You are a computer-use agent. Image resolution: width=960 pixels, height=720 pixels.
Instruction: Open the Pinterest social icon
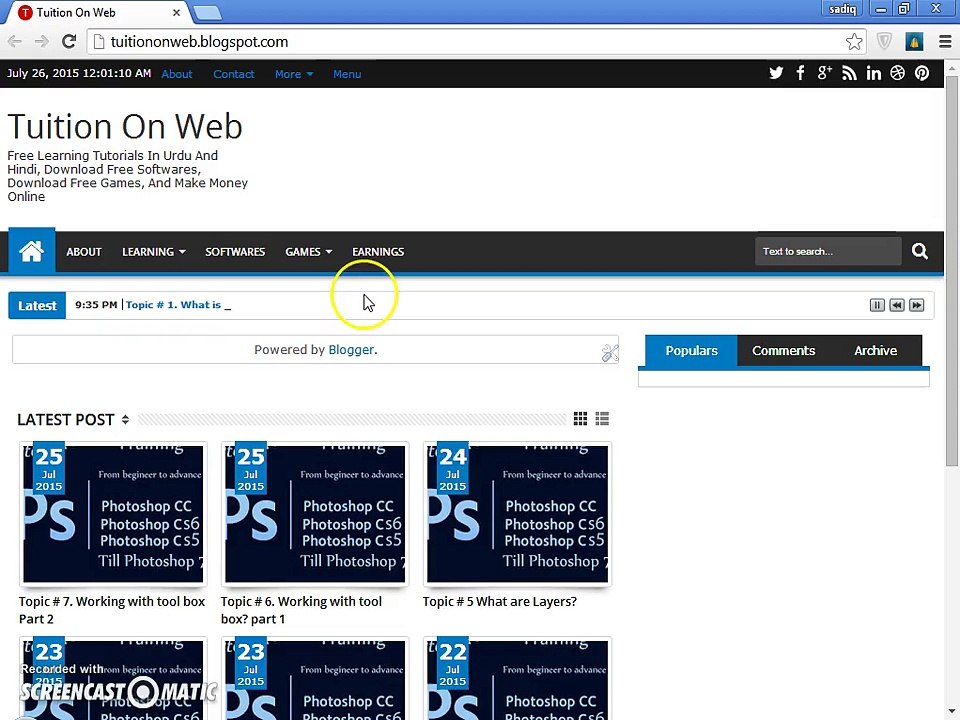pyautogui.click(x=922, y=73)
